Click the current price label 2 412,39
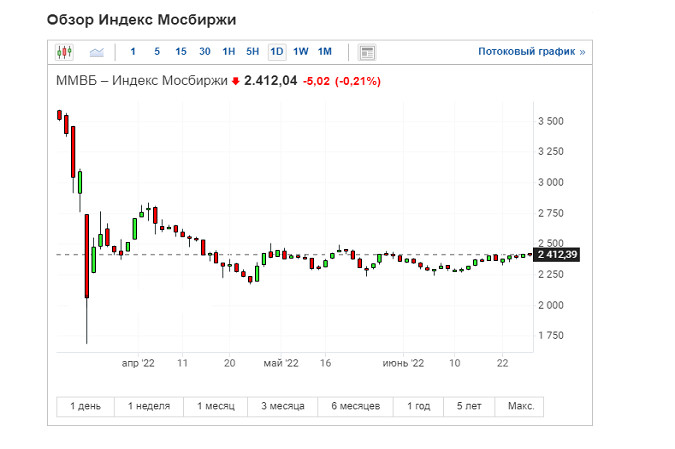 557,254
